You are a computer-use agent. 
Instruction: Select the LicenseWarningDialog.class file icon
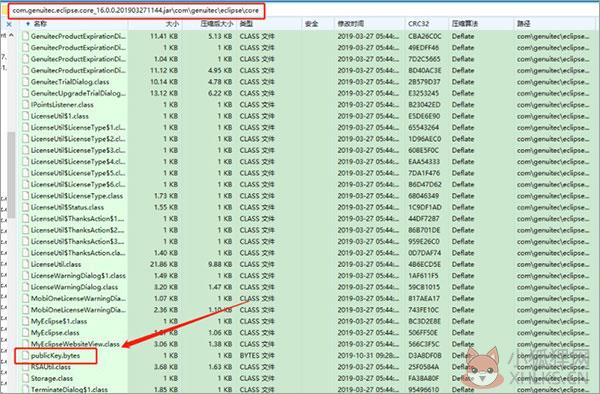coord(26,287)
